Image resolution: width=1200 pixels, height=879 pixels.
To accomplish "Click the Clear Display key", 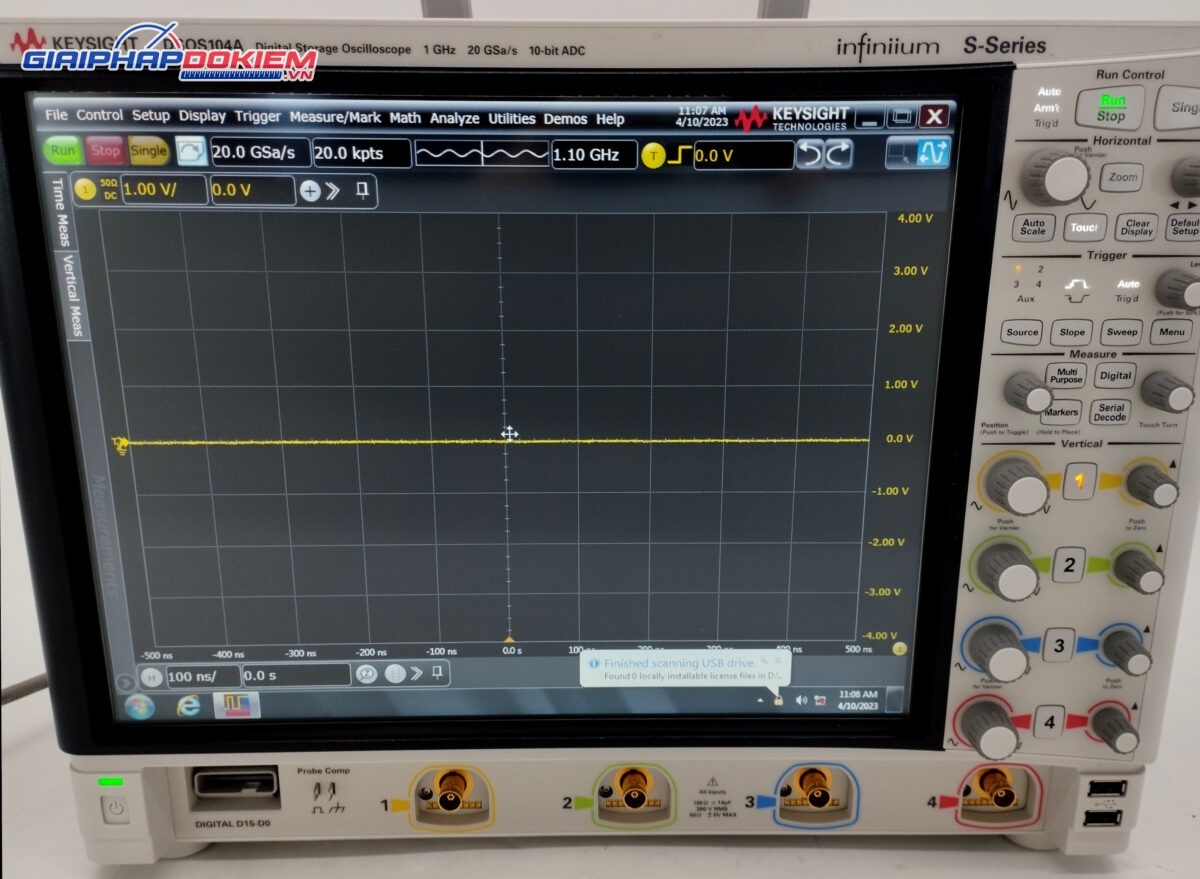I will point(1137,228).
